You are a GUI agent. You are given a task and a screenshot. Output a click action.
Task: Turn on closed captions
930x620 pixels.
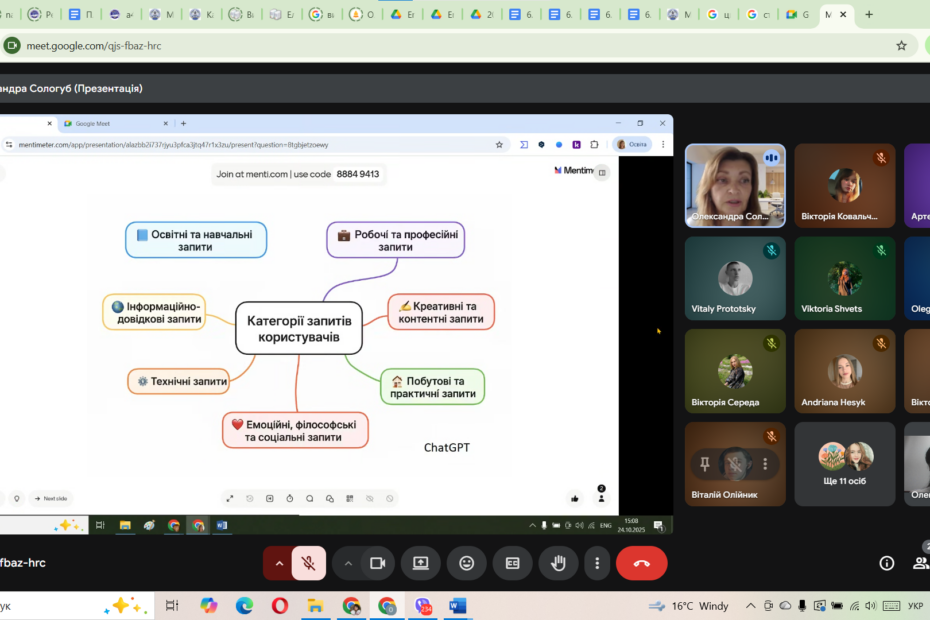[x=512, y=563]
